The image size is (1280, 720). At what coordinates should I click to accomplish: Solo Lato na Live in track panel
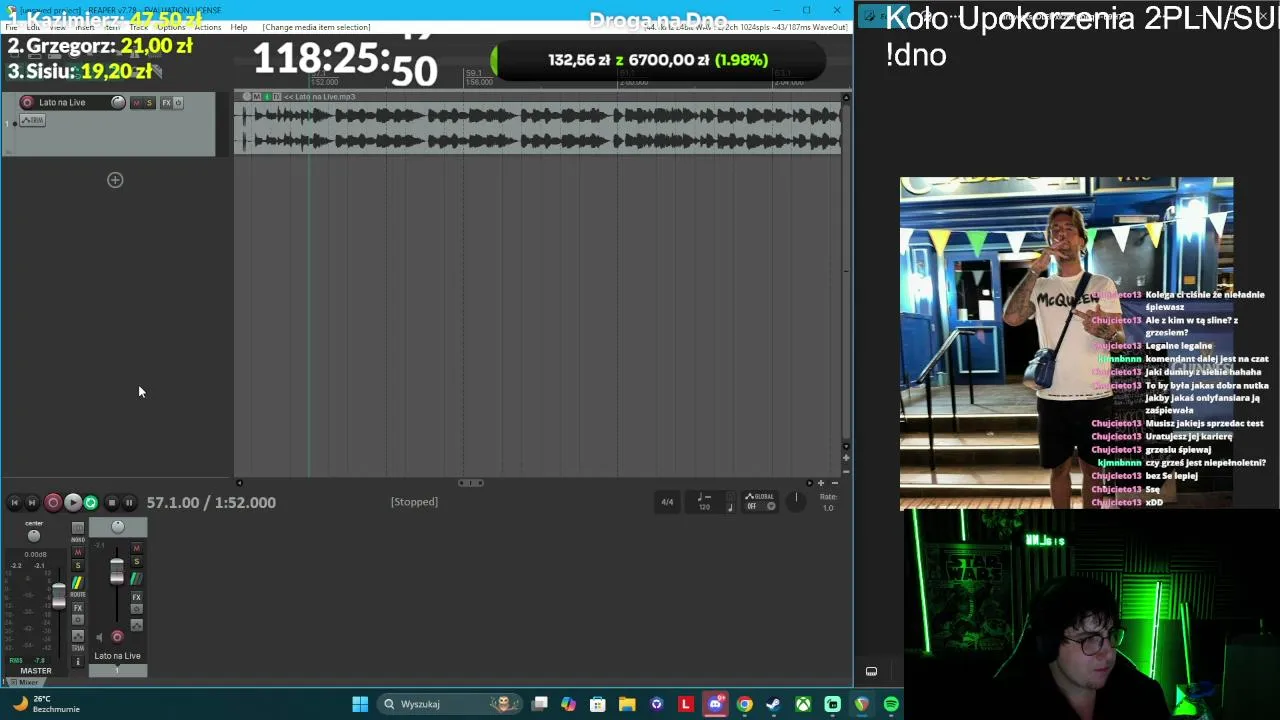149,103
